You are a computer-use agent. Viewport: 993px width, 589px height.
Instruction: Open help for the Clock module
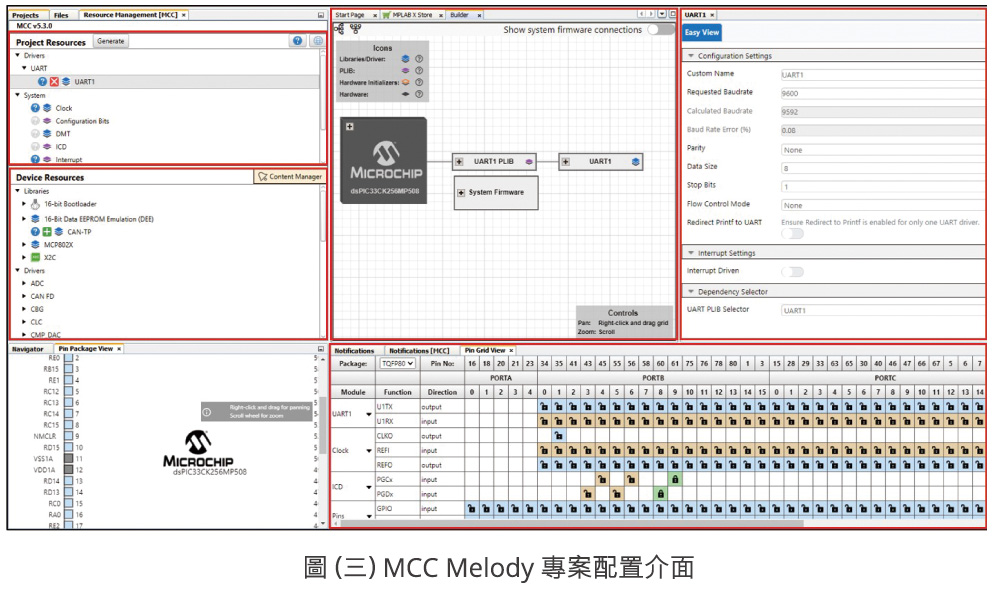coord(35,108)
